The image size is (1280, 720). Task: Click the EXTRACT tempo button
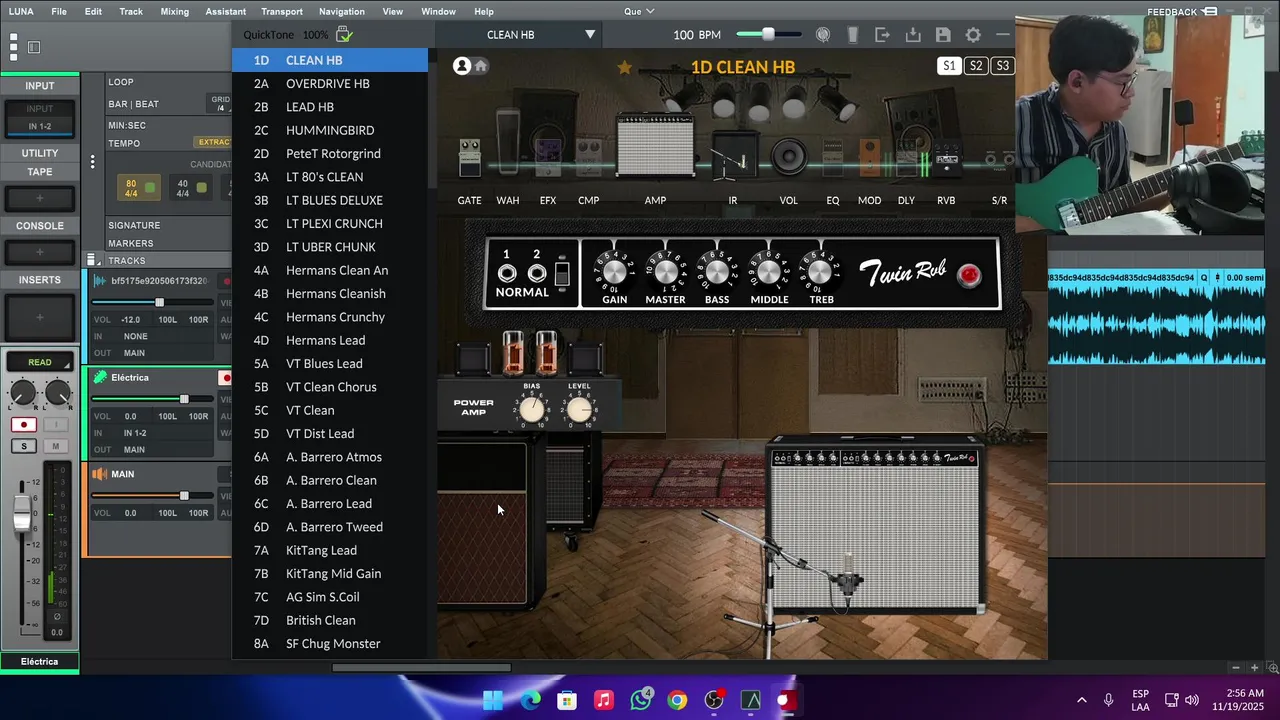click(x=213, y=142)
